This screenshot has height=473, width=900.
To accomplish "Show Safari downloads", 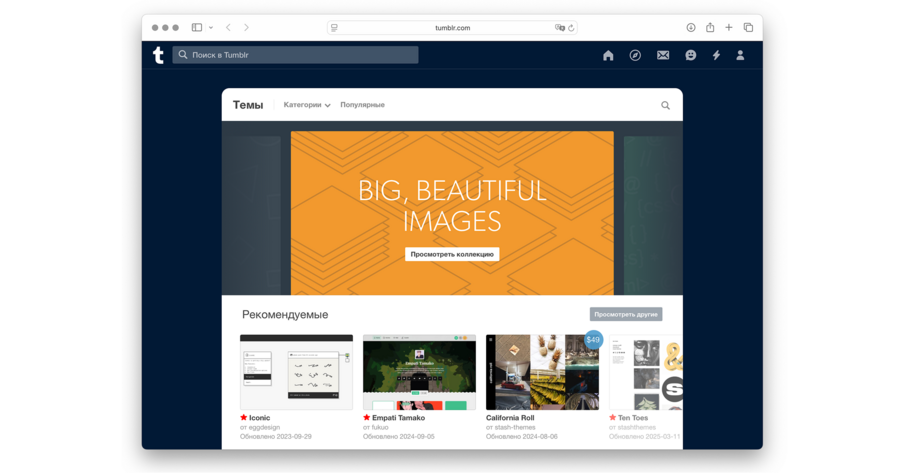I will pos(691,28).
